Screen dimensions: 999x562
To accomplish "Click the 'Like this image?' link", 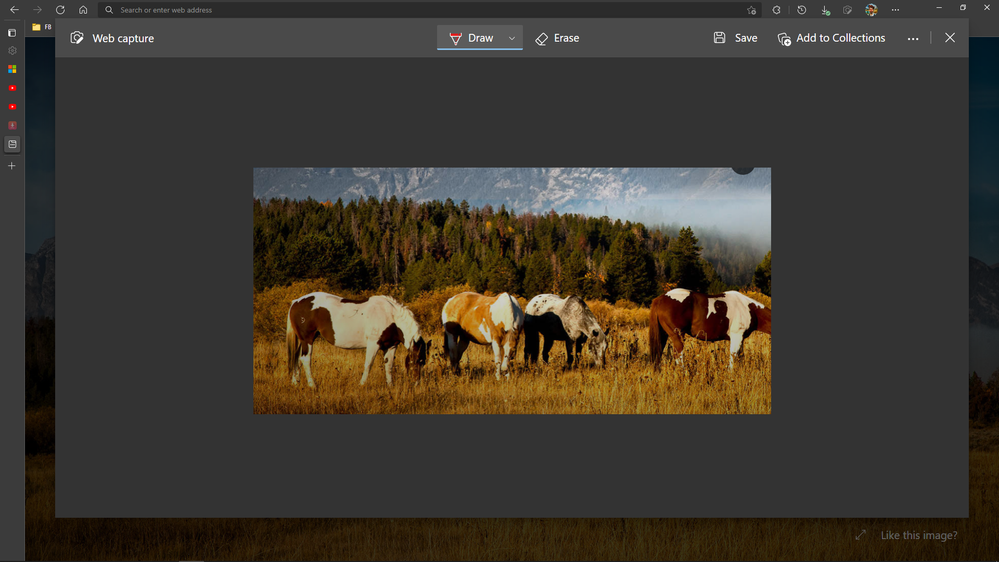I will click(x=919, y=535).
